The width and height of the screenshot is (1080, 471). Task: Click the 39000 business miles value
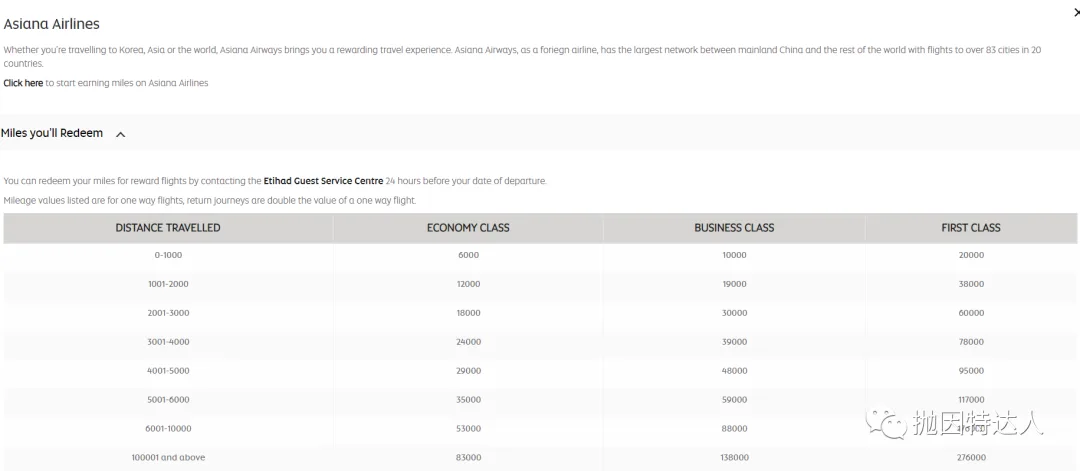pyautogui.click(x=734, y=342)
